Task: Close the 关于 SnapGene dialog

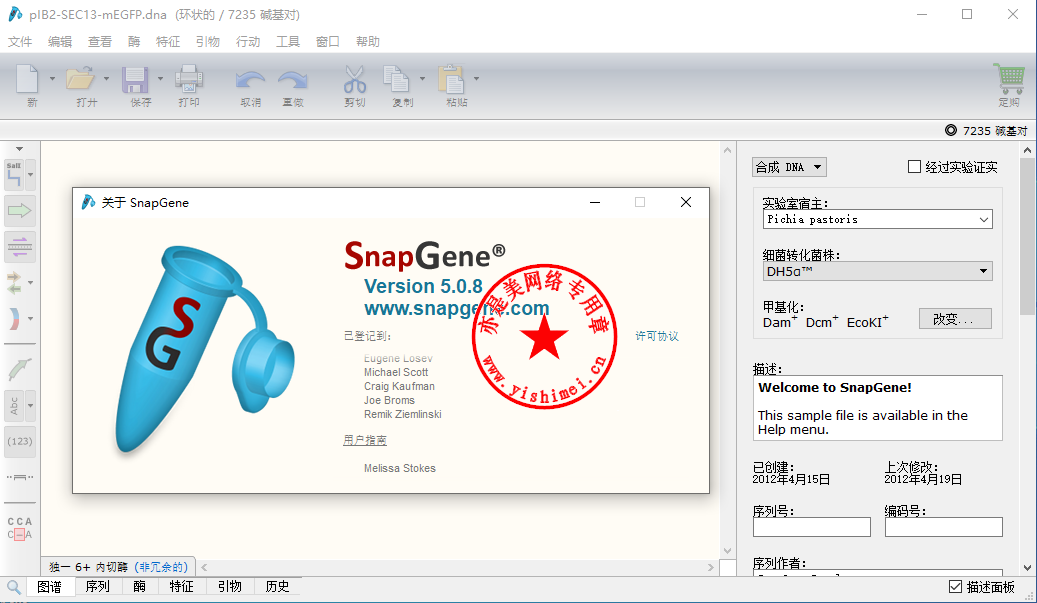Action: pos(686,202)
